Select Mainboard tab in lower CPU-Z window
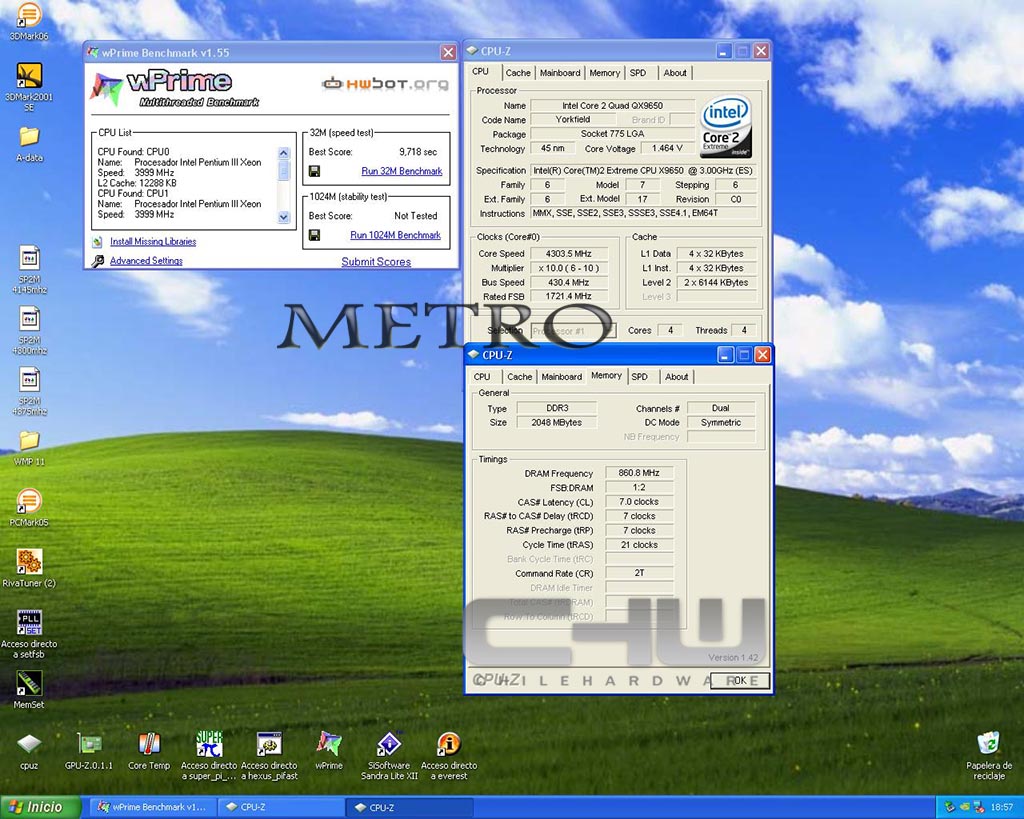The image size is (1024, 819). pyautogui.click(x=562, y=377)
